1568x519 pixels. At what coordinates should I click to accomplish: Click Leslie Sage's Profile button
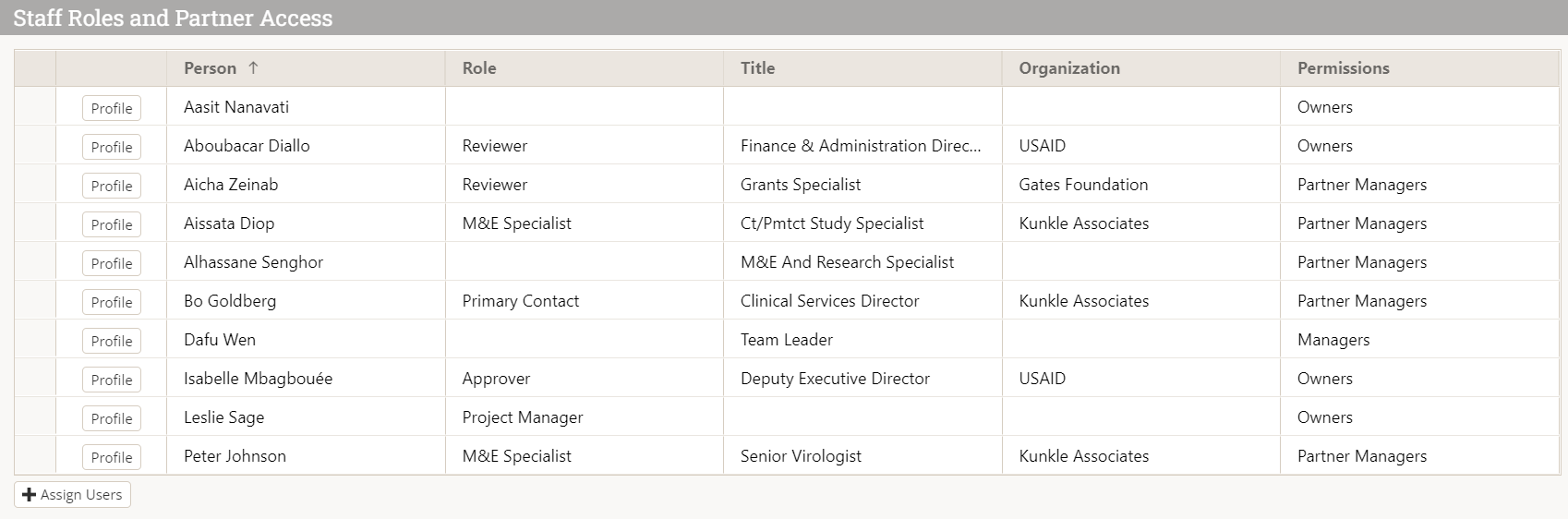(112, 418)
